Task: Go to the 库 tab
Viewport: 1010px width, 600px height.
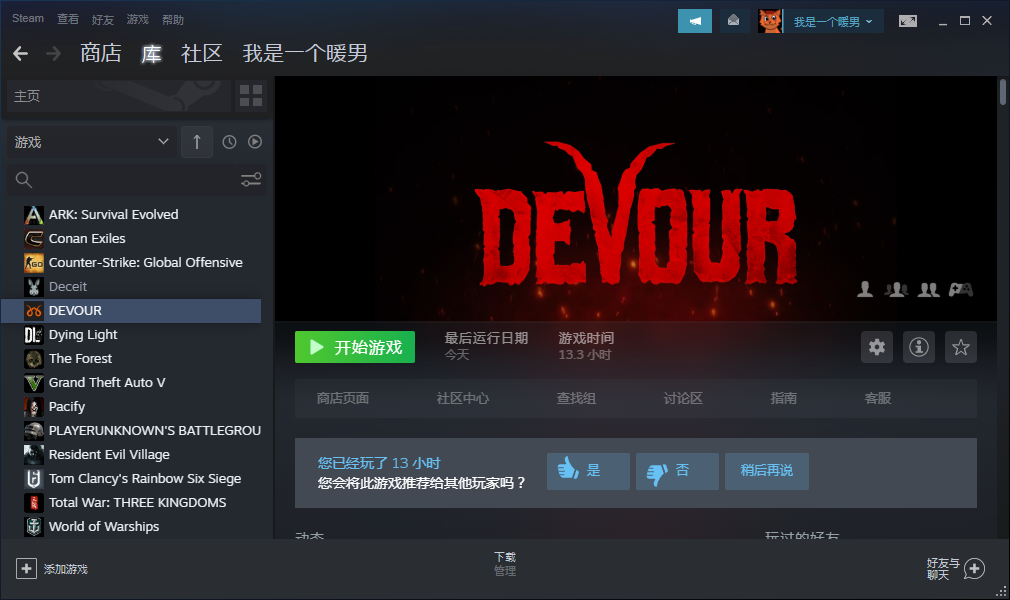Action: pos(151,53)
